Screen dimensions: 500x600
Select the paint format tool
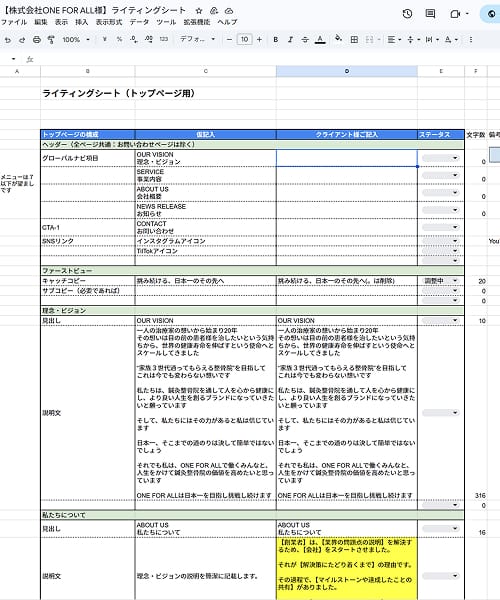pyautogui.click(x=50, y=39)
